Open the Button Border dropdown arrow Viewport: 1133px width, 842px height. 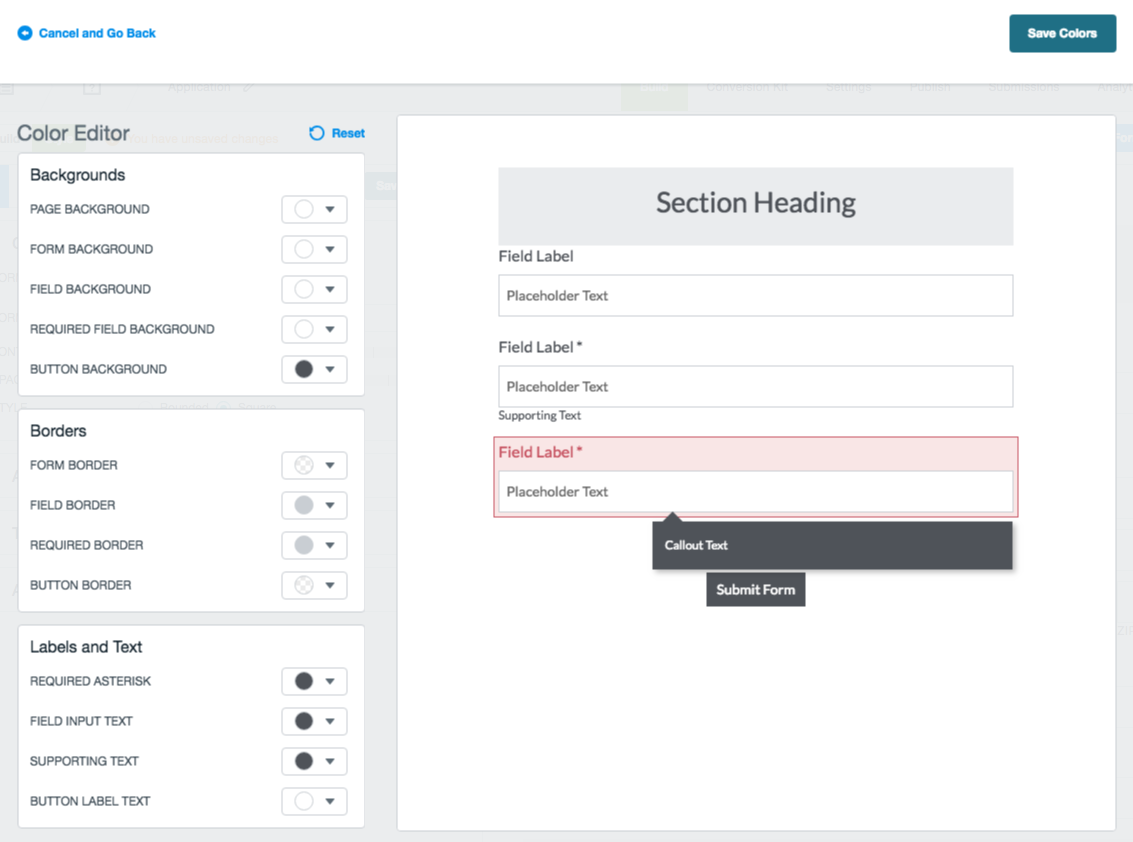[330, 586]
